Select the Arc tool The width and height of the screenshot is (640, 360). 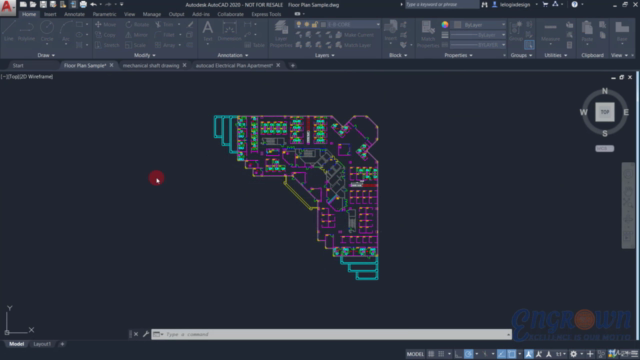66,31
